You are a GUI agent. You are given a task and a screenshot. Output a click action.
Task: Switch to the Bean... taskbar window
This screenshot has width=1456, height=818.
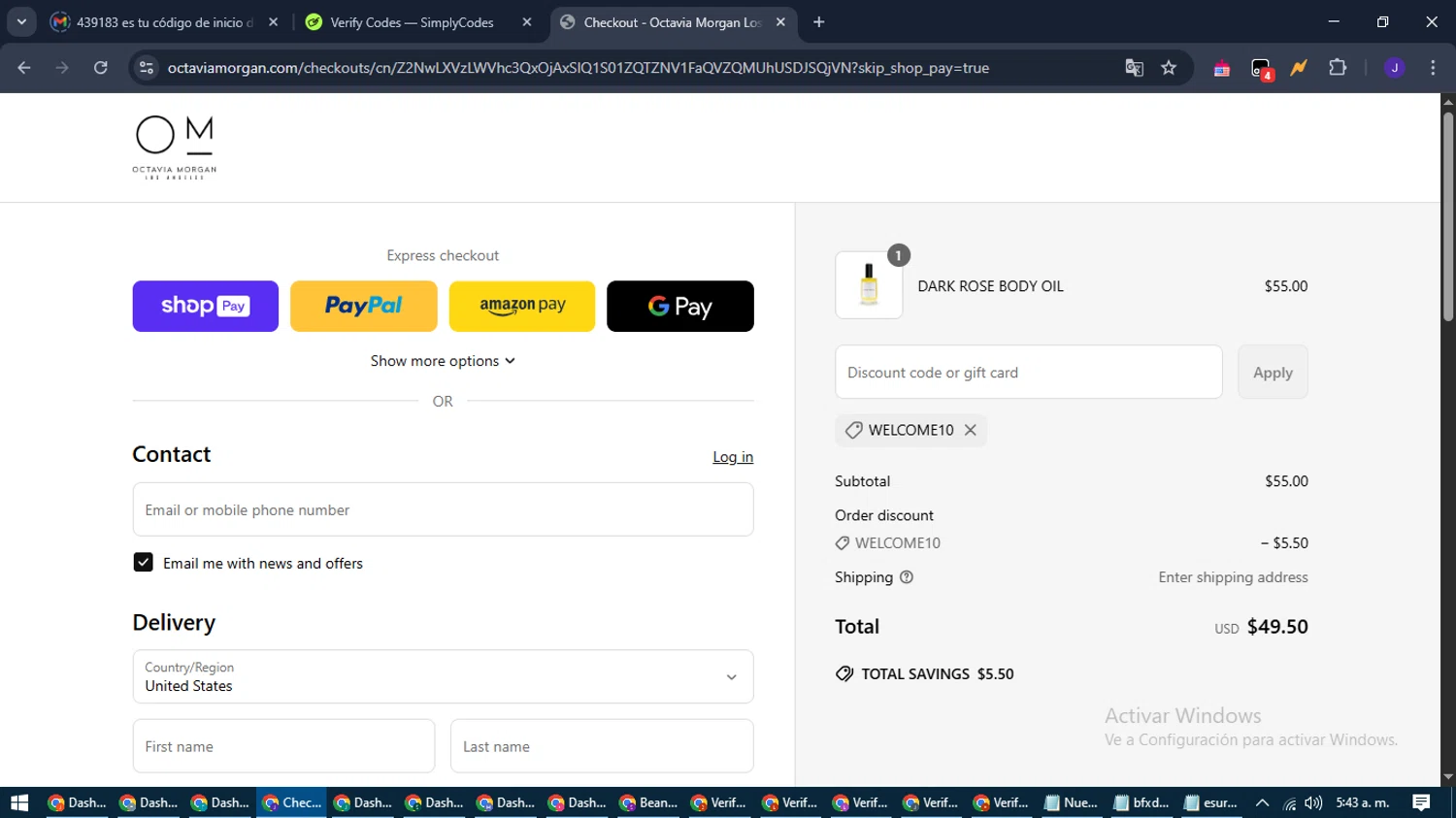(x=648, y=802)
